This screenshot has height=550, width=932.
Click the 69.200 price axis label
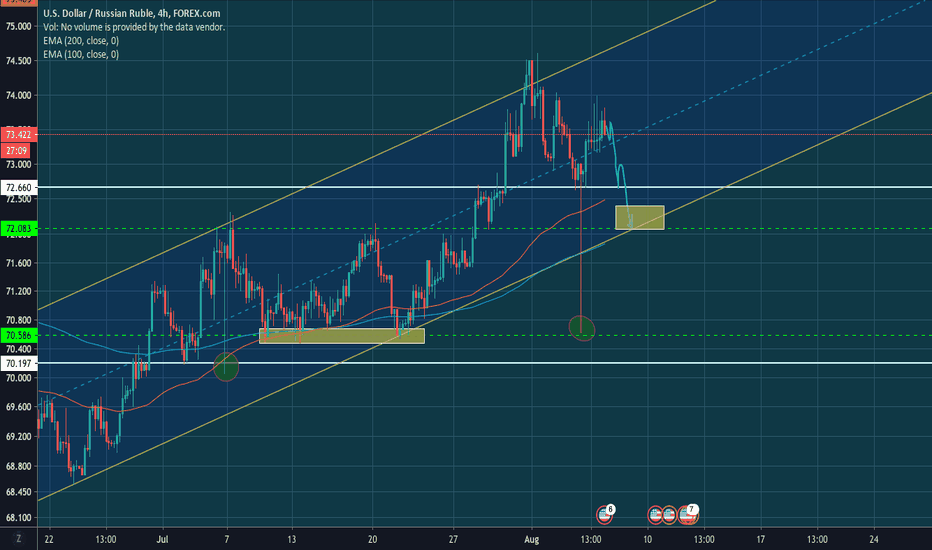pyautogui.click(x=18, y=436)
